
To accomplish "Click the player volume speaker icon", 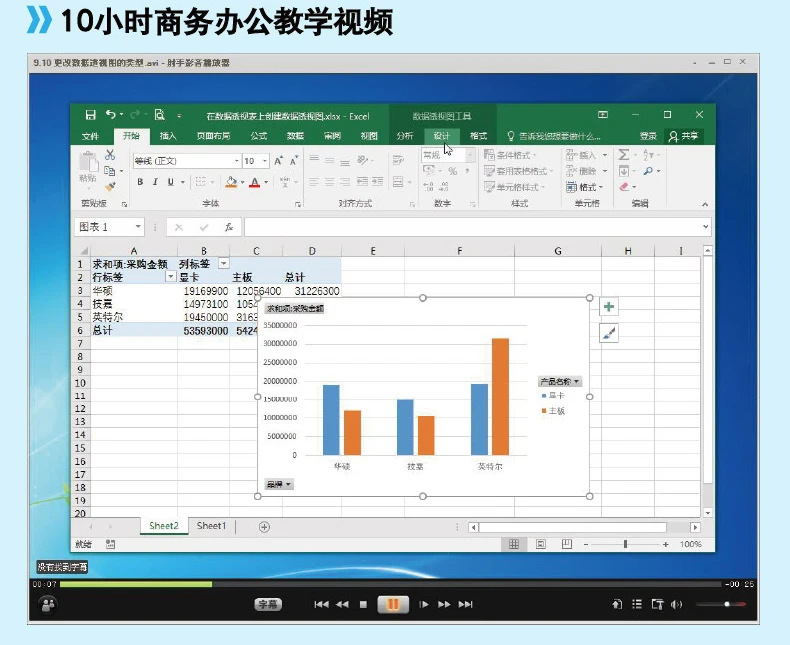I will 677,604.
